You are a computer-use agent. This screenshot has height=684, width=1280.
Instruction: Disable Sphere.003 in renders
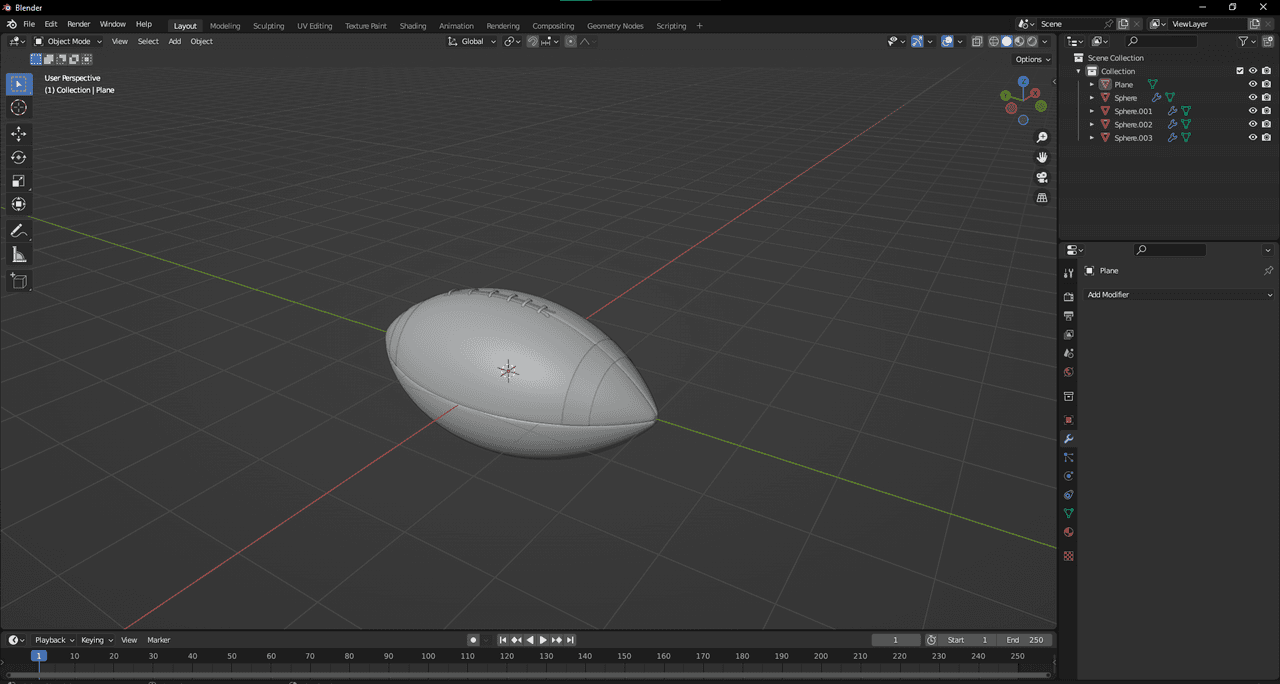1266,138
